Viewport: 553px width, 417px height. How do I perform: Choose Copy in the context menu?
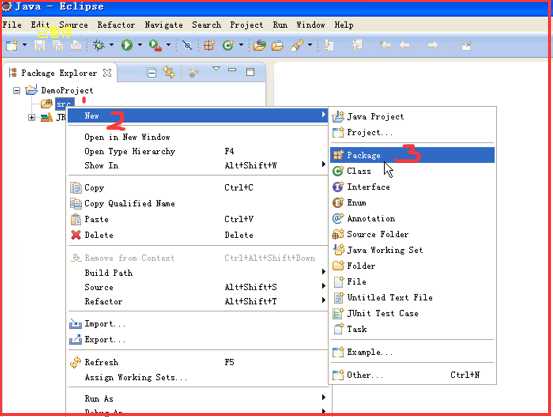[x=198, y=188]
